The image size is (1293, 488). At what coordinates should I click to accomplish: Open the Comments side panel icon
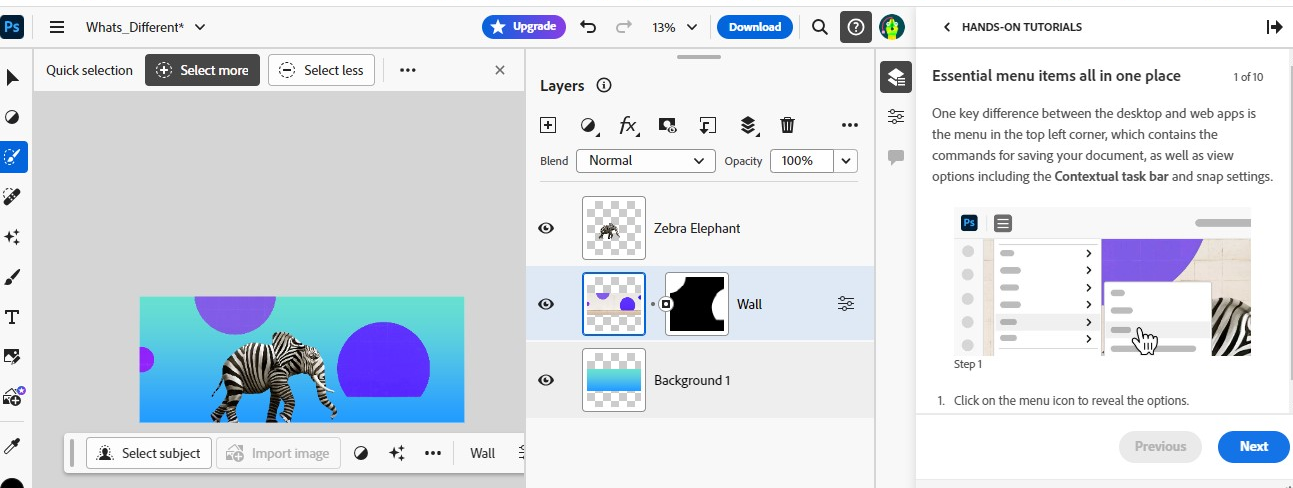pyautogui.click(x=896, y=157)
